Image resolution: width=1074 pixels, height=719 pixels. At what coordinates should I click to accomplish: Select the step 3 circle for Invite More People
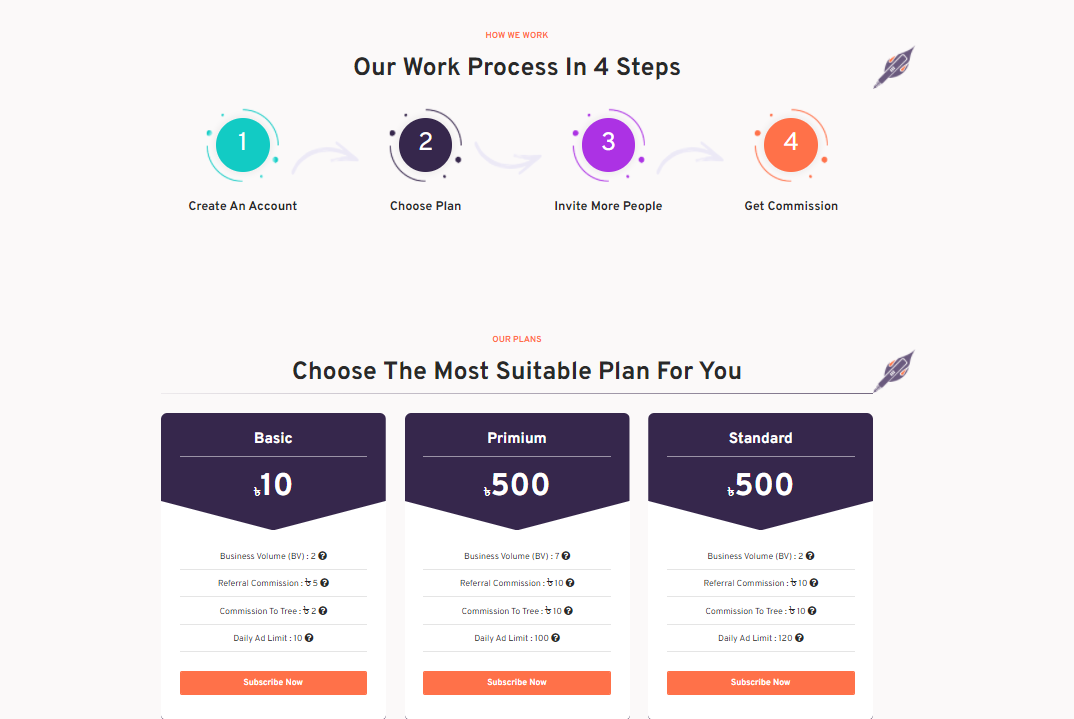pyautogui.click(x=608, y=144)
